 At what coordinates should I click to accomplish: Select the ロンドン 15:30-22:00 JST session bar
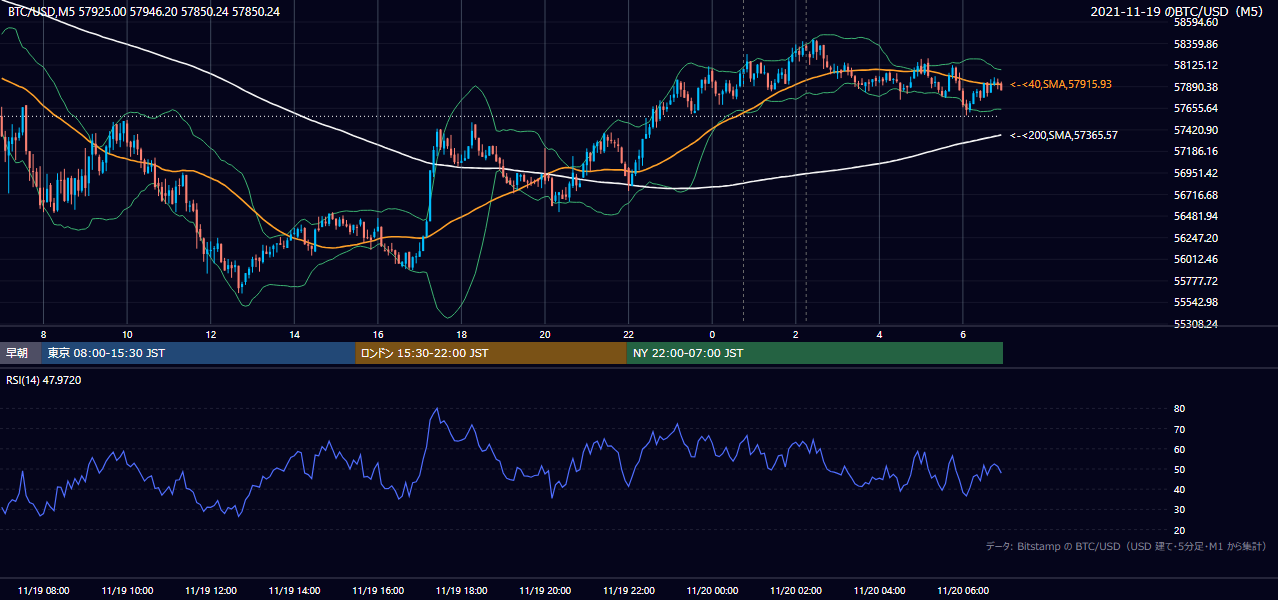click(x=491, y=353)
